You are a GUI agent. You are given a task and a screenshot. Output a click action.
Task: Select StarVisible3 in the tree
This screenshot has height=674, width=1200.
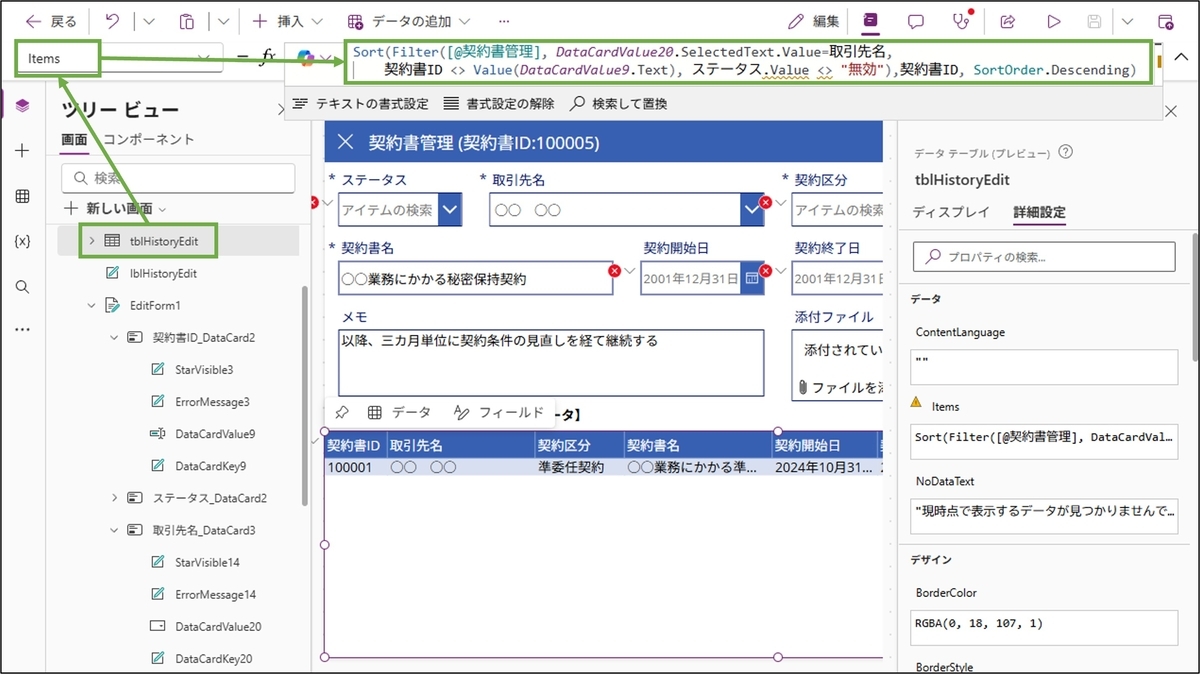tap(204, 370)
